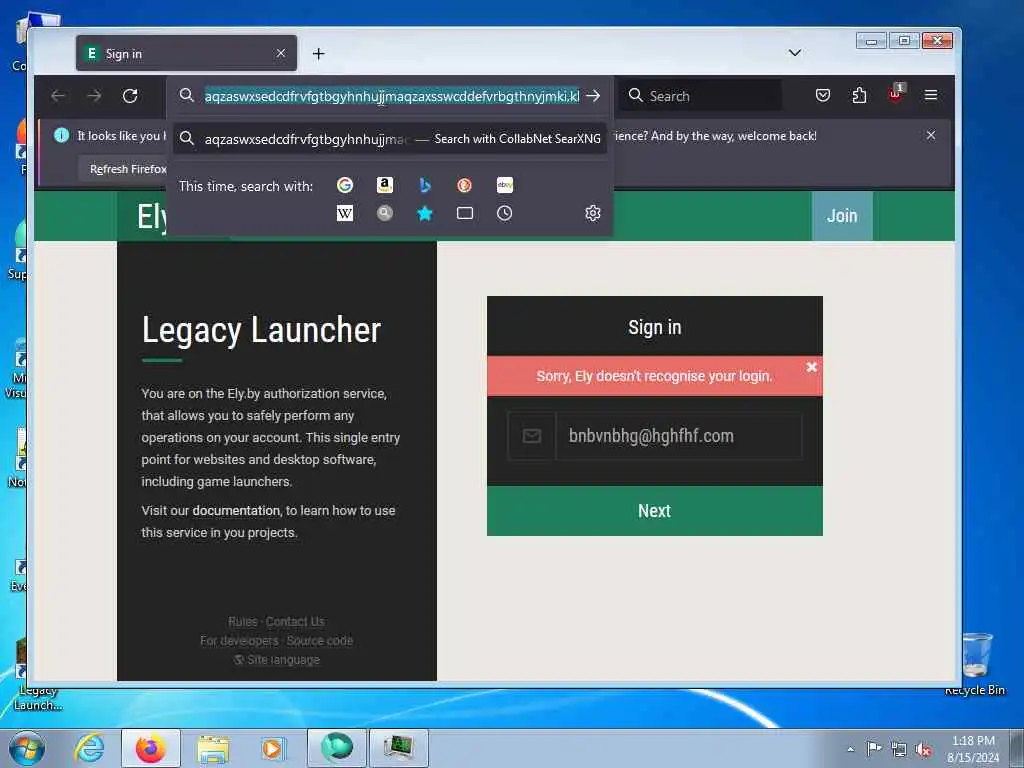The height and width of the screenshot is (768, 1024).
Task: Search in Bookmarks star icon
Action: coord(424,214)
